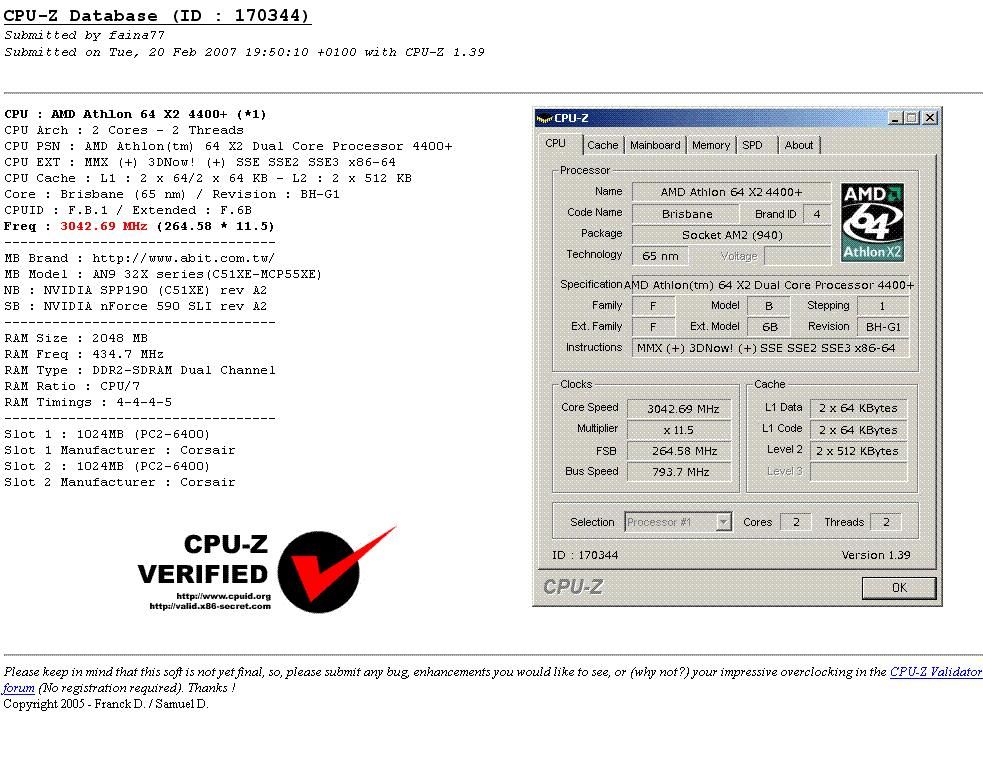The height and width of the screenshot is (758, 983).
Task: Click the Cores count field
Action: [x=796, y=522]
